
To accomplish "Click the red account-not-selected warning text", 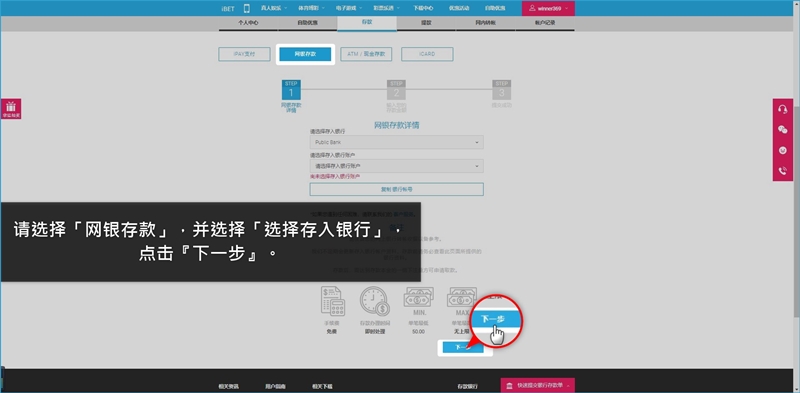I will (335, 176).
